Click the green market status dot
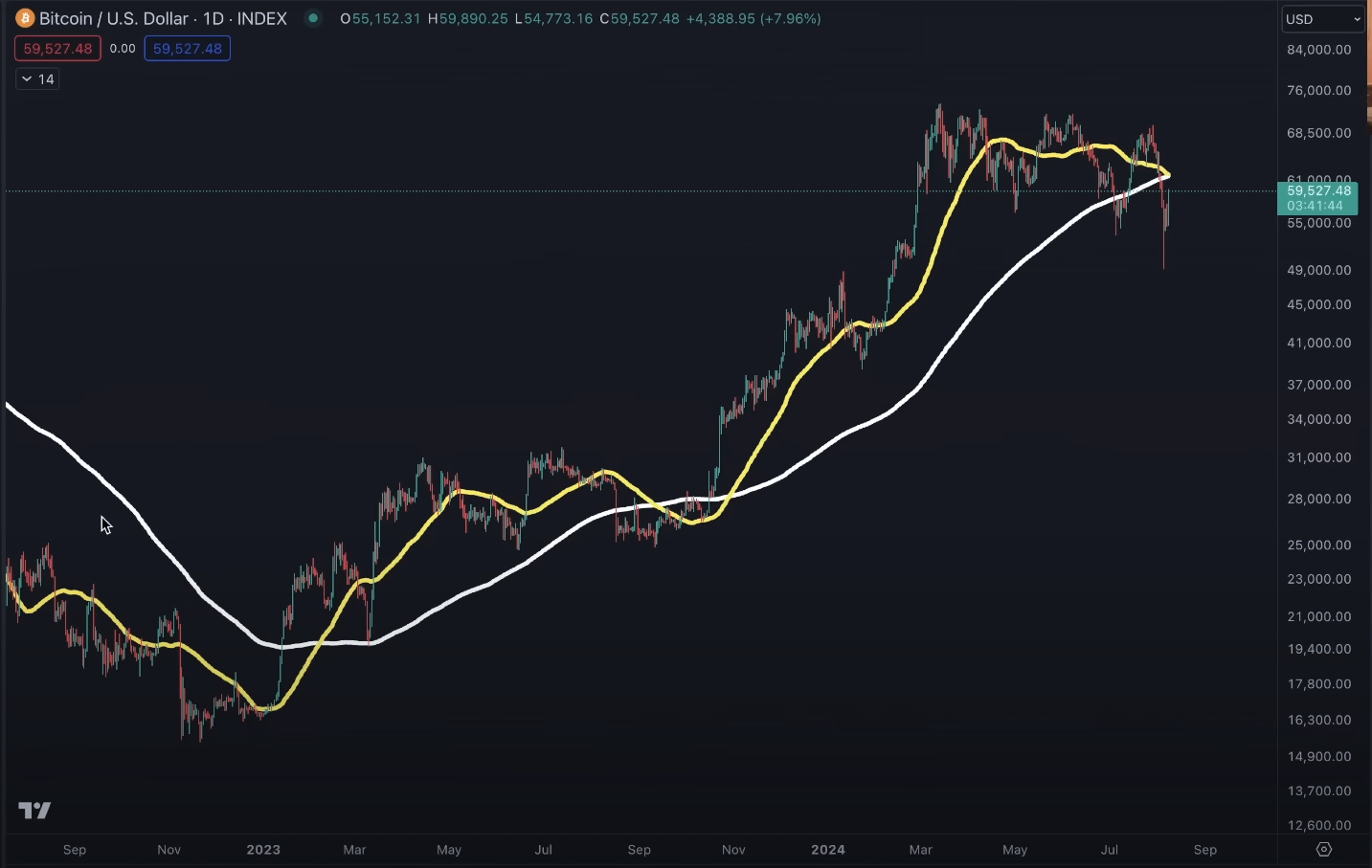Image resolution: width=1372 pixels, height=868 pixels. coord(313,18)
